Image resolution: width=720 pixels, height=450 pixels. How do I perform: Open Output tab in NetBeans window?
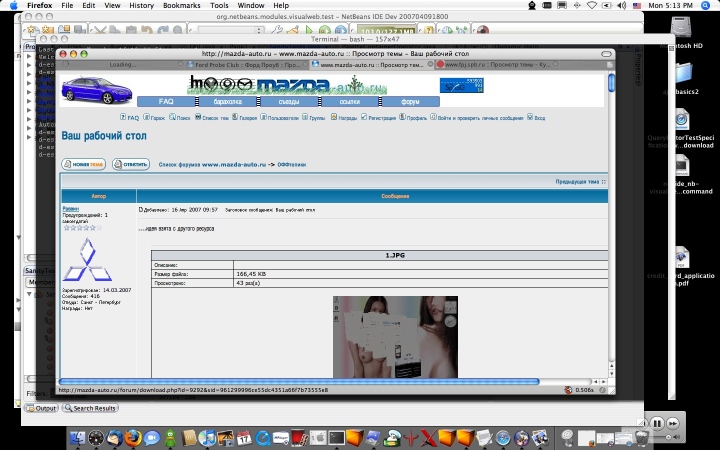pyautogui.click(x=42, y=408)
